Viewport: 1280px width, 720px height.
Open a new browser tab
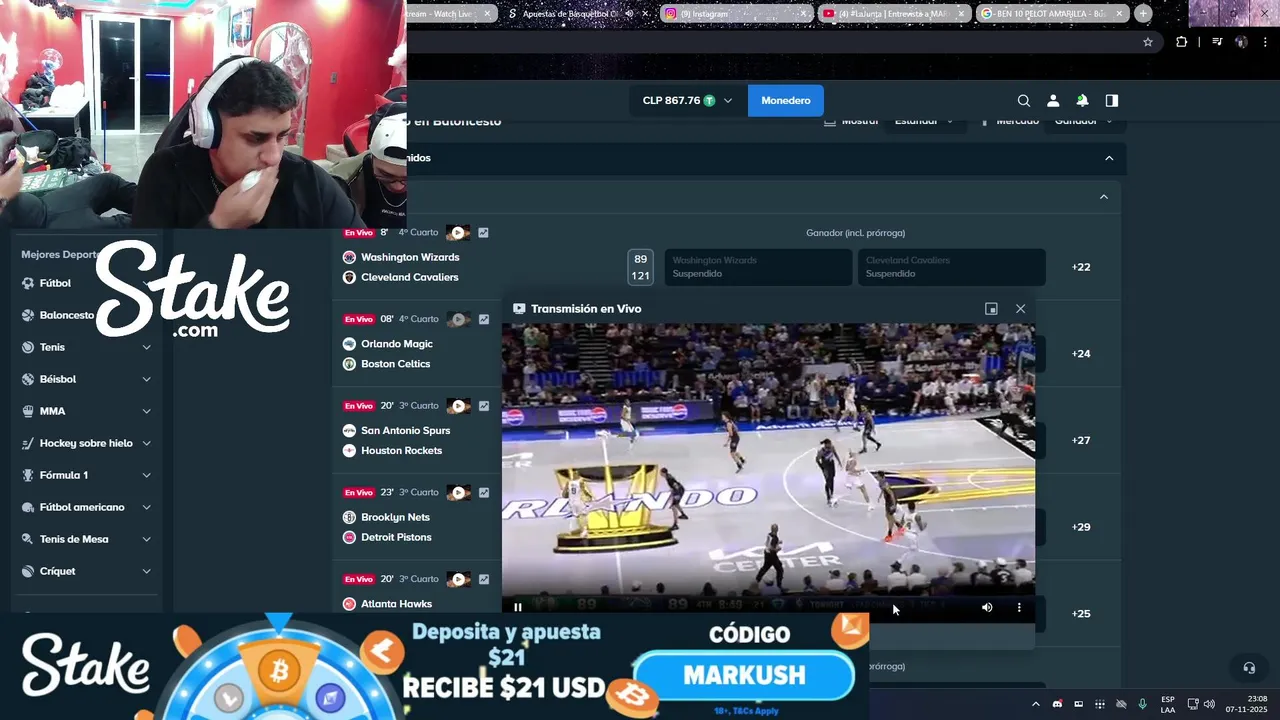1143,13
